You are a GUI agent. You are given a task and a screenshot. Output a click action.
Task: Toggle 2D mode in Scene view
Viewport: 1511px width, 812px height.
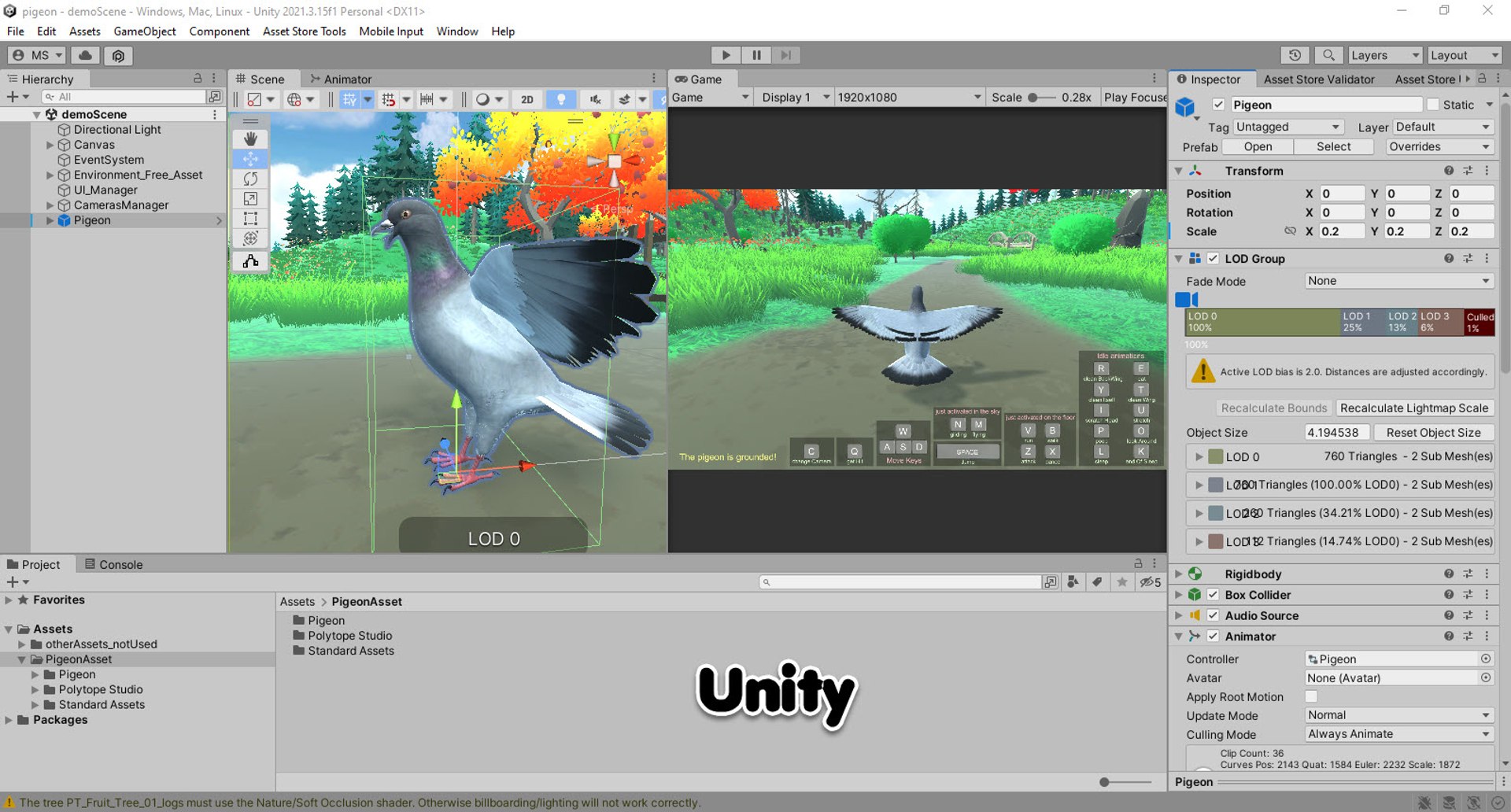pos(527,99)
